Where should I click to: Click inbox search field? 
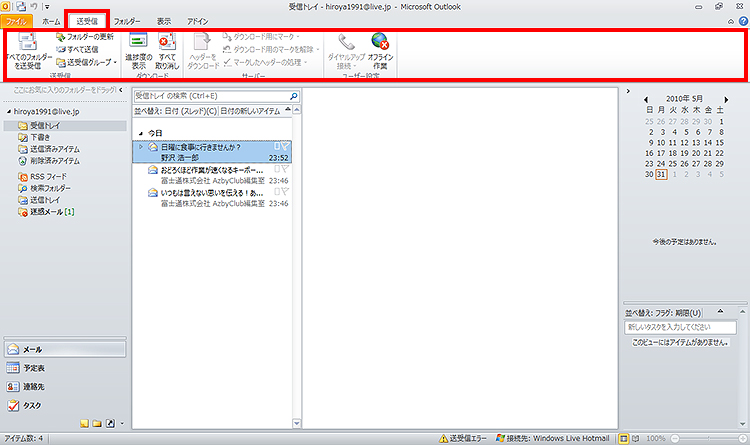tap(211, 96)
